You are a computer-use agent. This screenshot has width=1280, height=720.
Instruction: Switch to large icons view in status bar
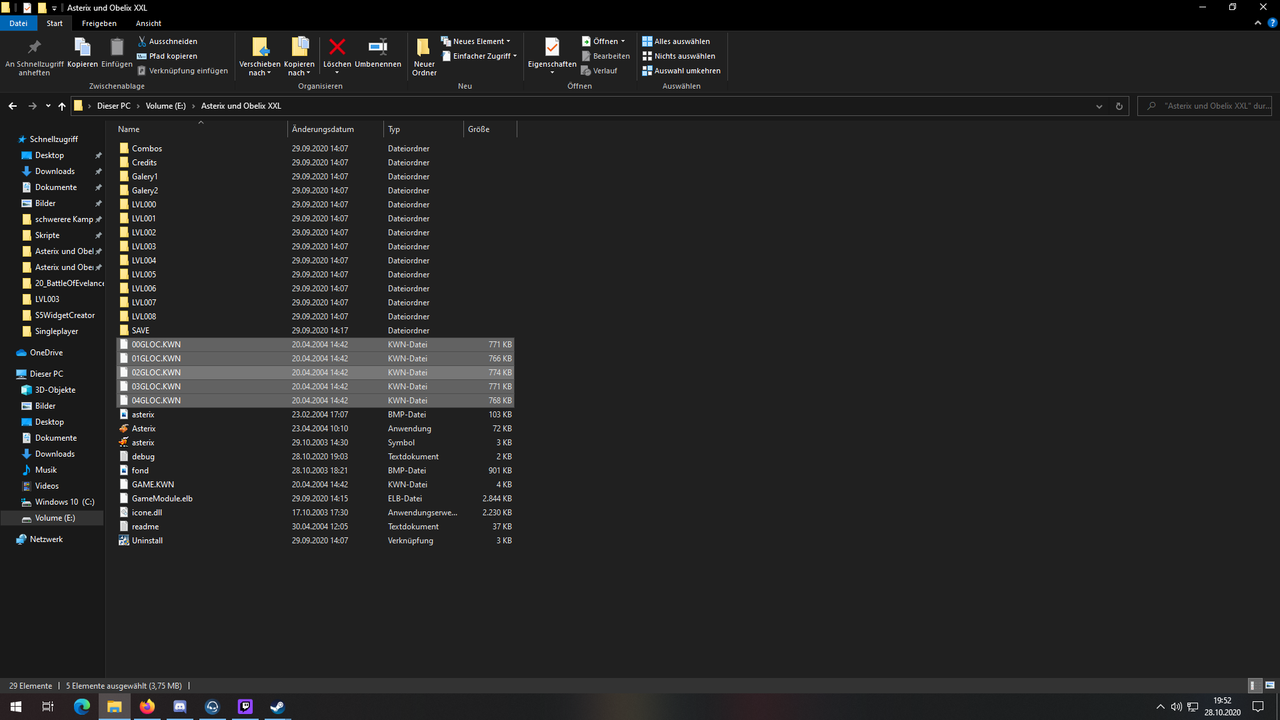pos(1268,686)
